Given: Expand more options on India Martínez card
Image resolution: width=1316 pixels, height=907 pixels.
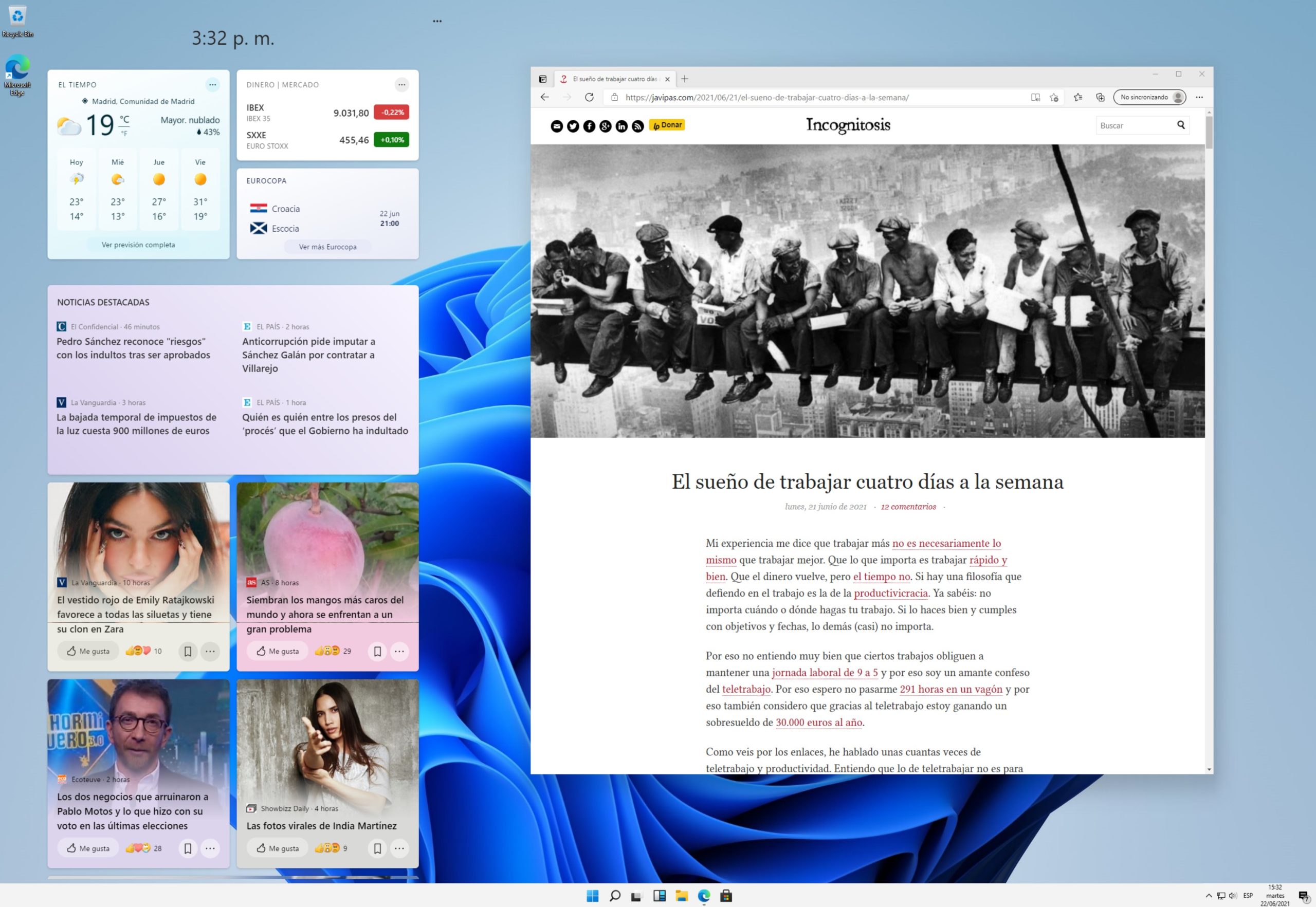Looking at the screenshot, I should click(x=399, y=848).
